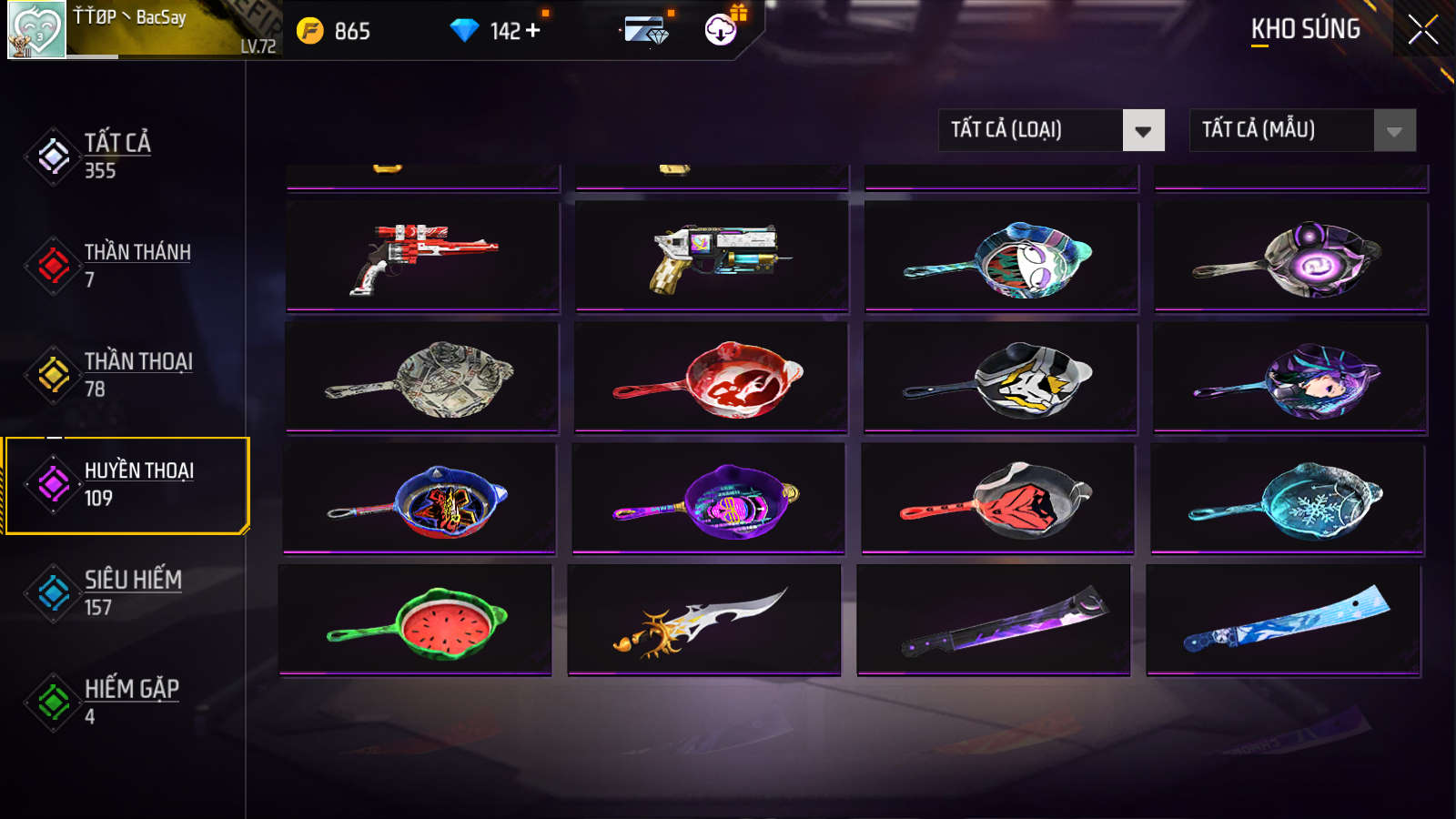
Task: Open the Tất Cả (Loại) type filter
Action: pos(1051,130)
